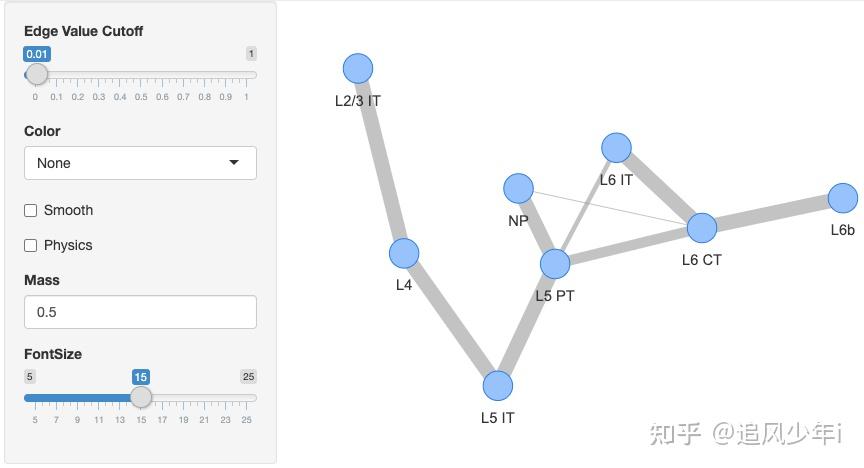Click the edge between L4 and L5 IT
Screen dimensions: 864x468
pyautogui.click(x=451, y=319)
